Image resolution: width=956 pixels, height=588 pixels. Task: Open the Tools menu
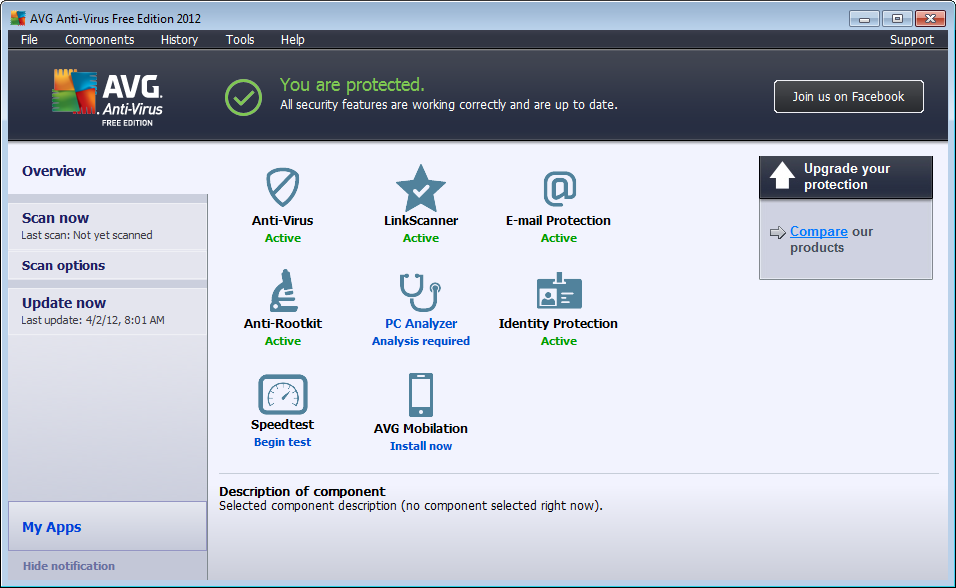click(x=240, y=40)
